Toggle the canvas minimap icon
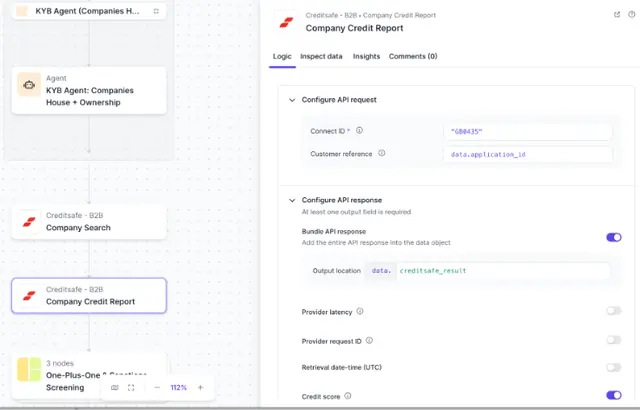The width and height of the screenshot is (640, 410). 115,388
